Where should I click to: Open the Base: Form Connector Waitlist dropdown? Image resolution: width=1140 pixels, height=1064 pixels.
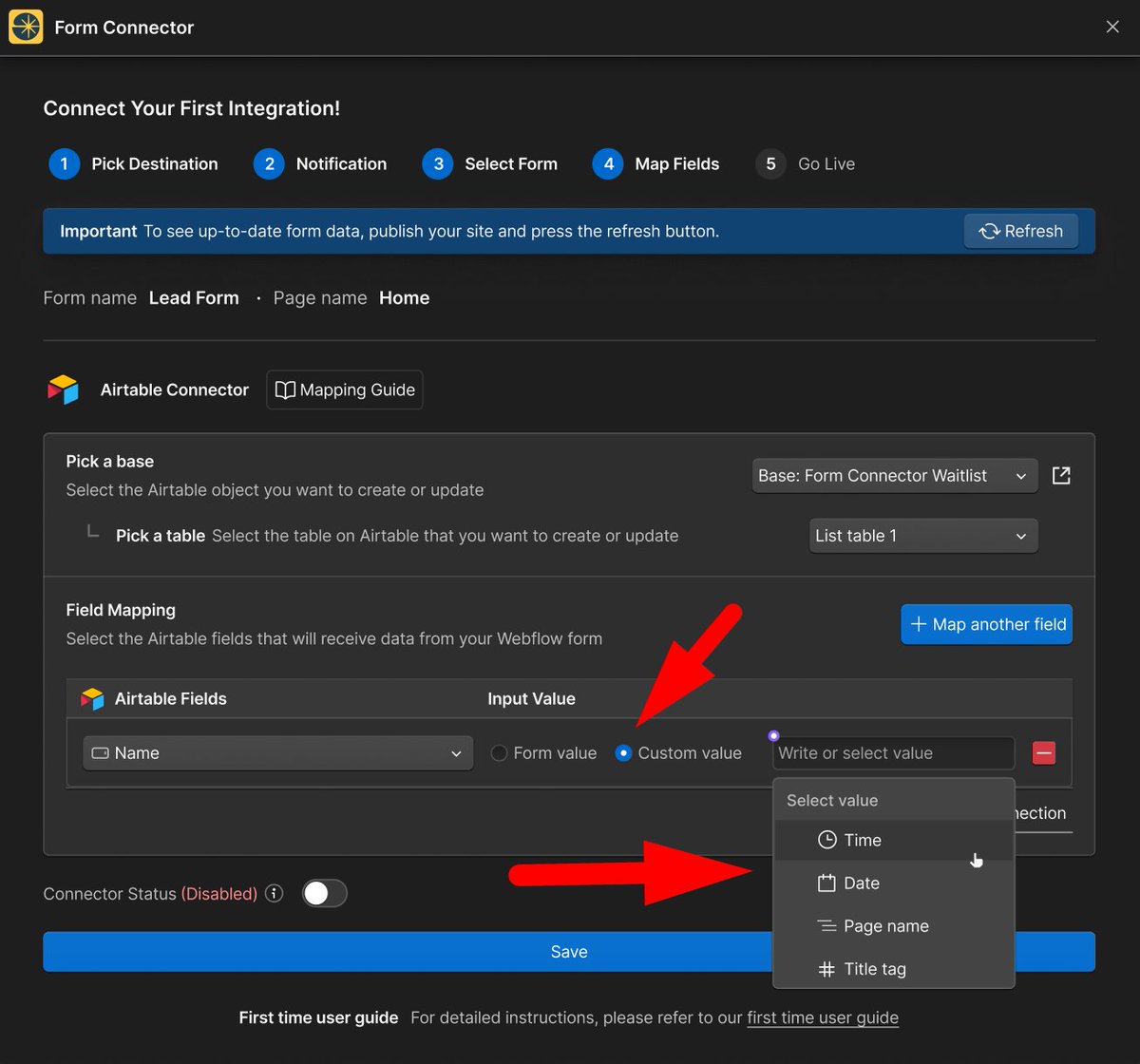point(895,476)
